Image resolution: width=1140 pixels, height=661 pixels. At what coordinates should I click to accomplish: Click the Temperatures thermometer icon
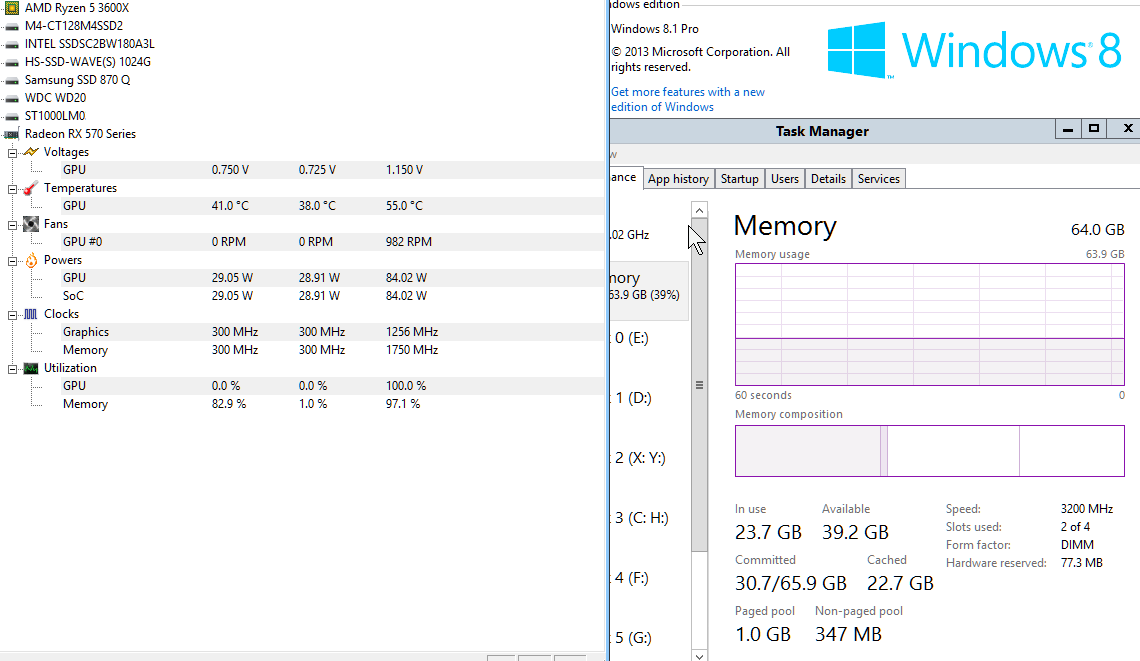click(x=31, y=188)
